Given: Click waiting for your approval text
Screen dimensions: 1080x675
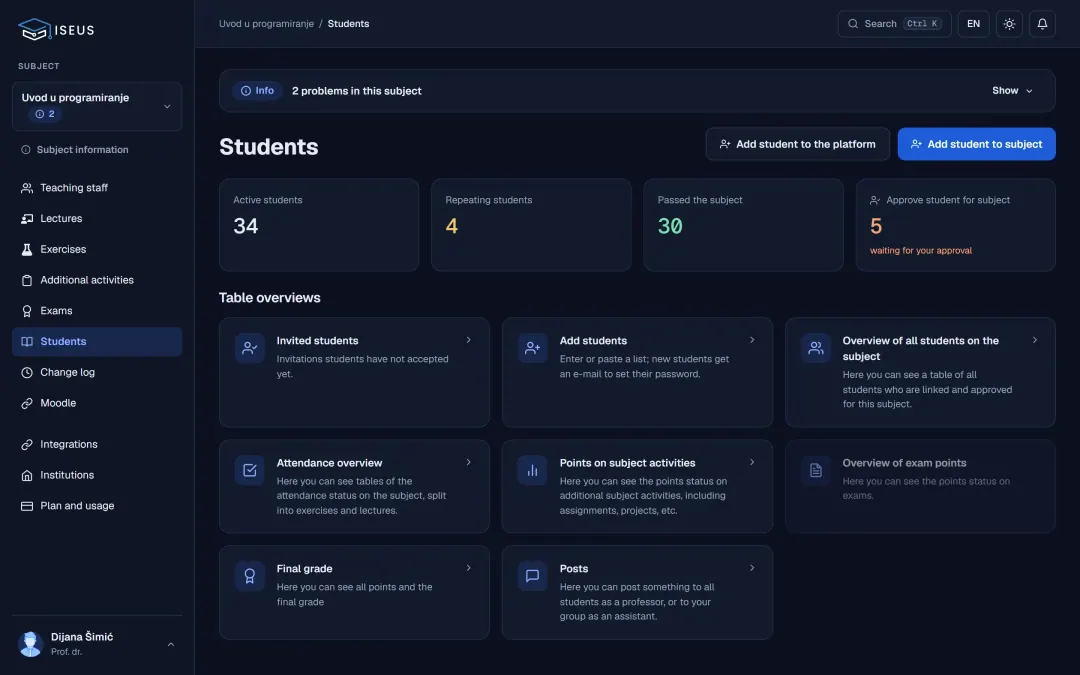Looking at the screenshot, I should click(x=920, y=251).
